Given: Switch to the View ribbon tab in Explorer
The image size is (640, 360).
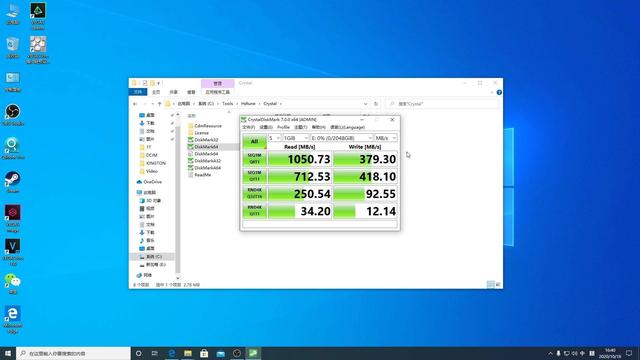Looking at the screenshot, I should pyautogui.click(x=191, y=92).
